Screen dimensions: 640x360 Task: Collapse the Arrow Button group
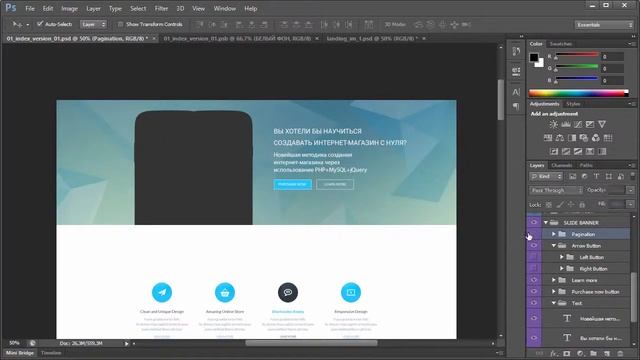[553, 245]
